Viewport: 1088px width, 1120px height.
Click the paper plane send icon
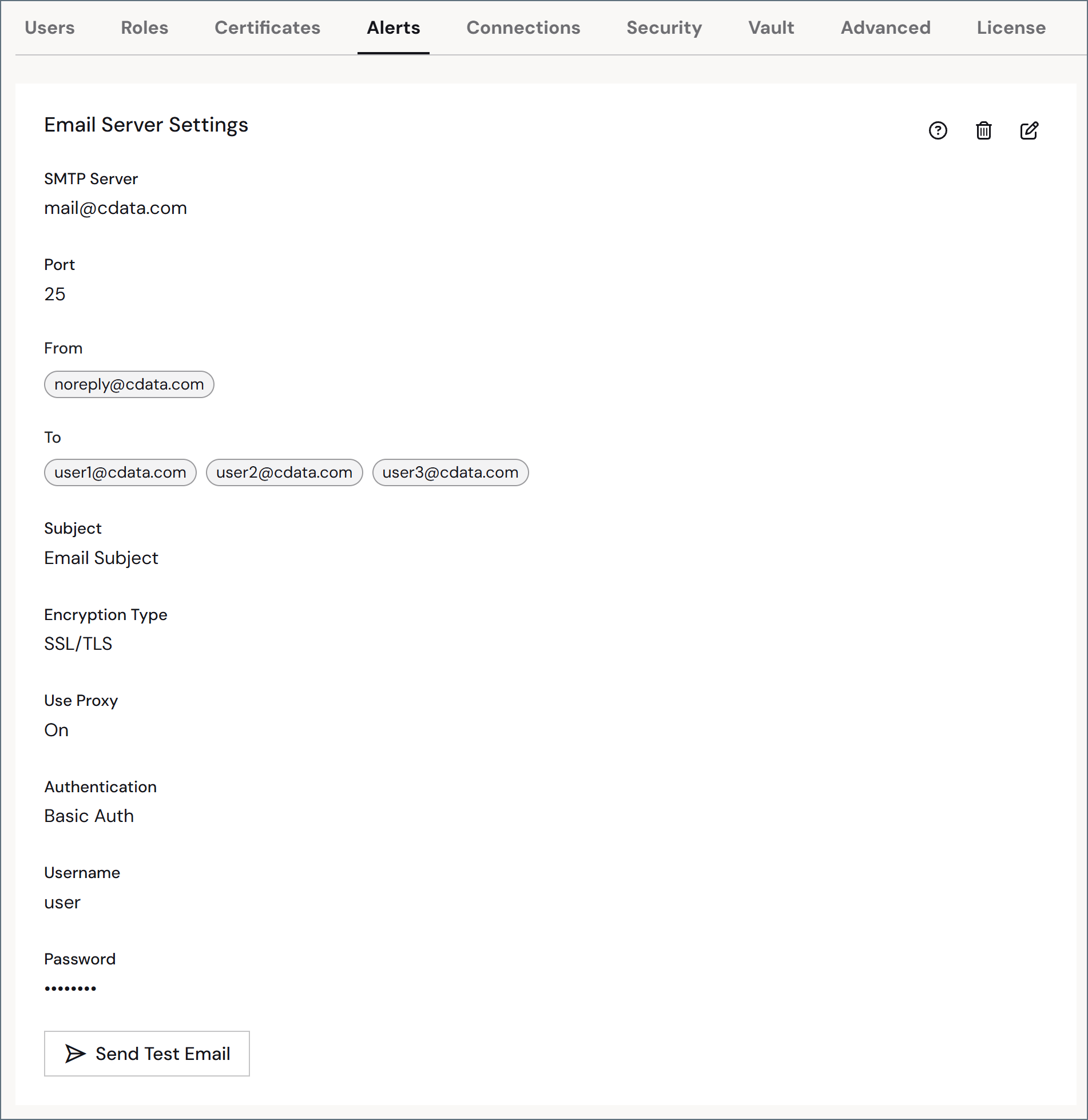point(75,1053)
